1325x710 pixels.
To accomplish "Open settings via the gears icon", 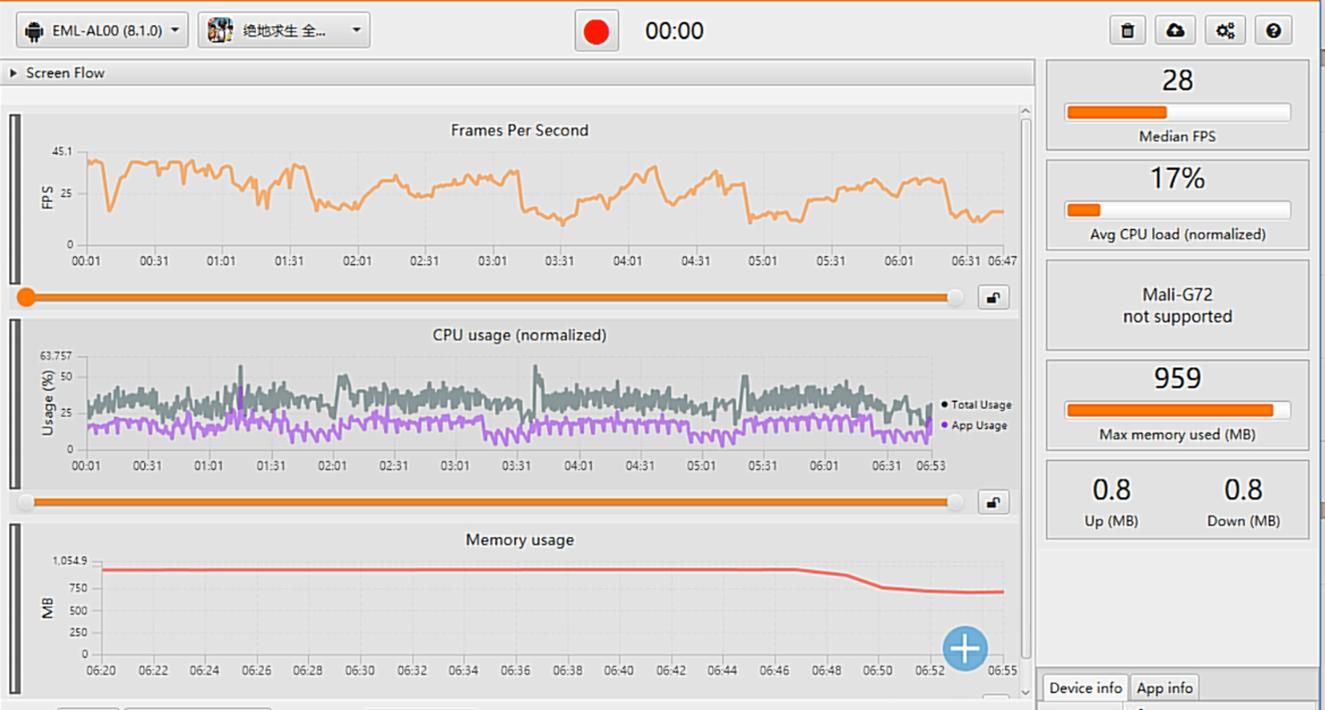I will [x=1225, y=31].
